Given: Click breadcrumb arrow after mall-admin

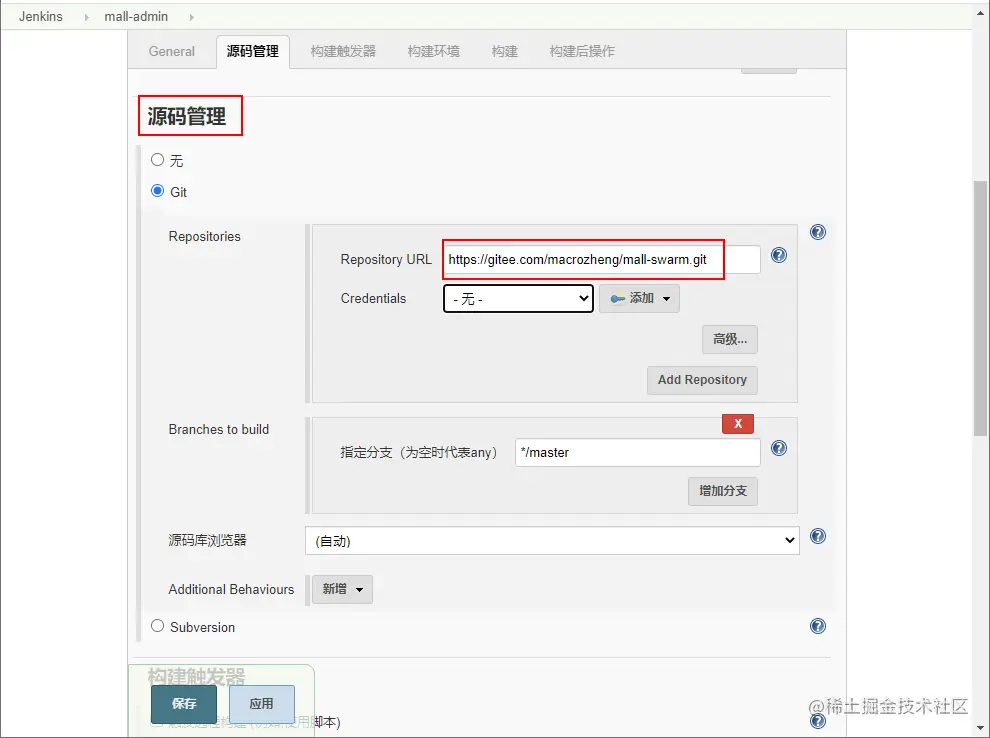Looking at the screenshot, I should (191, 17).
